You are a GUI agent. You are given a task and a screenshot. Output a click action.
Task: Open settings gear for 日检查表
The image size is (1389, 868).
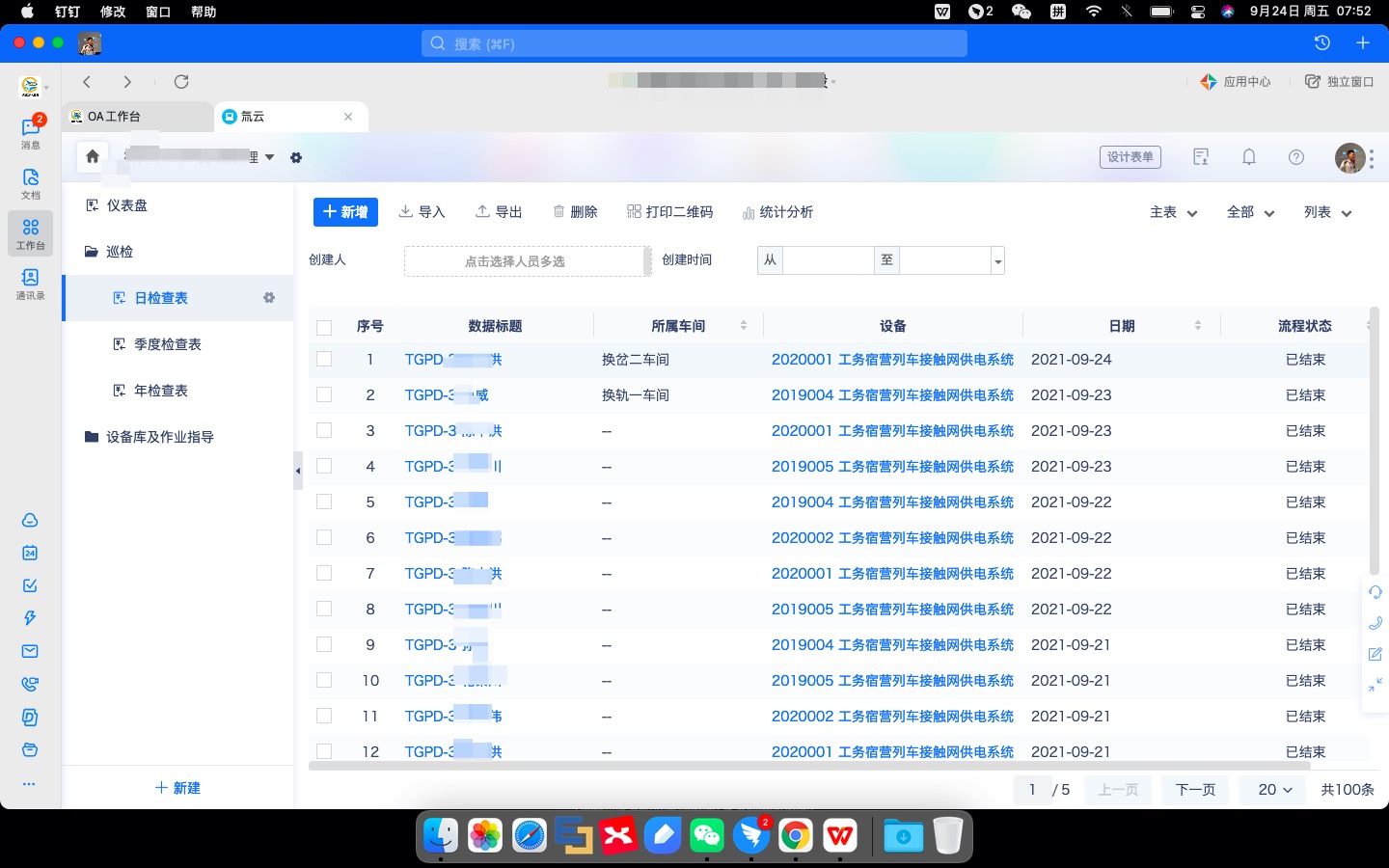[269, 298]
